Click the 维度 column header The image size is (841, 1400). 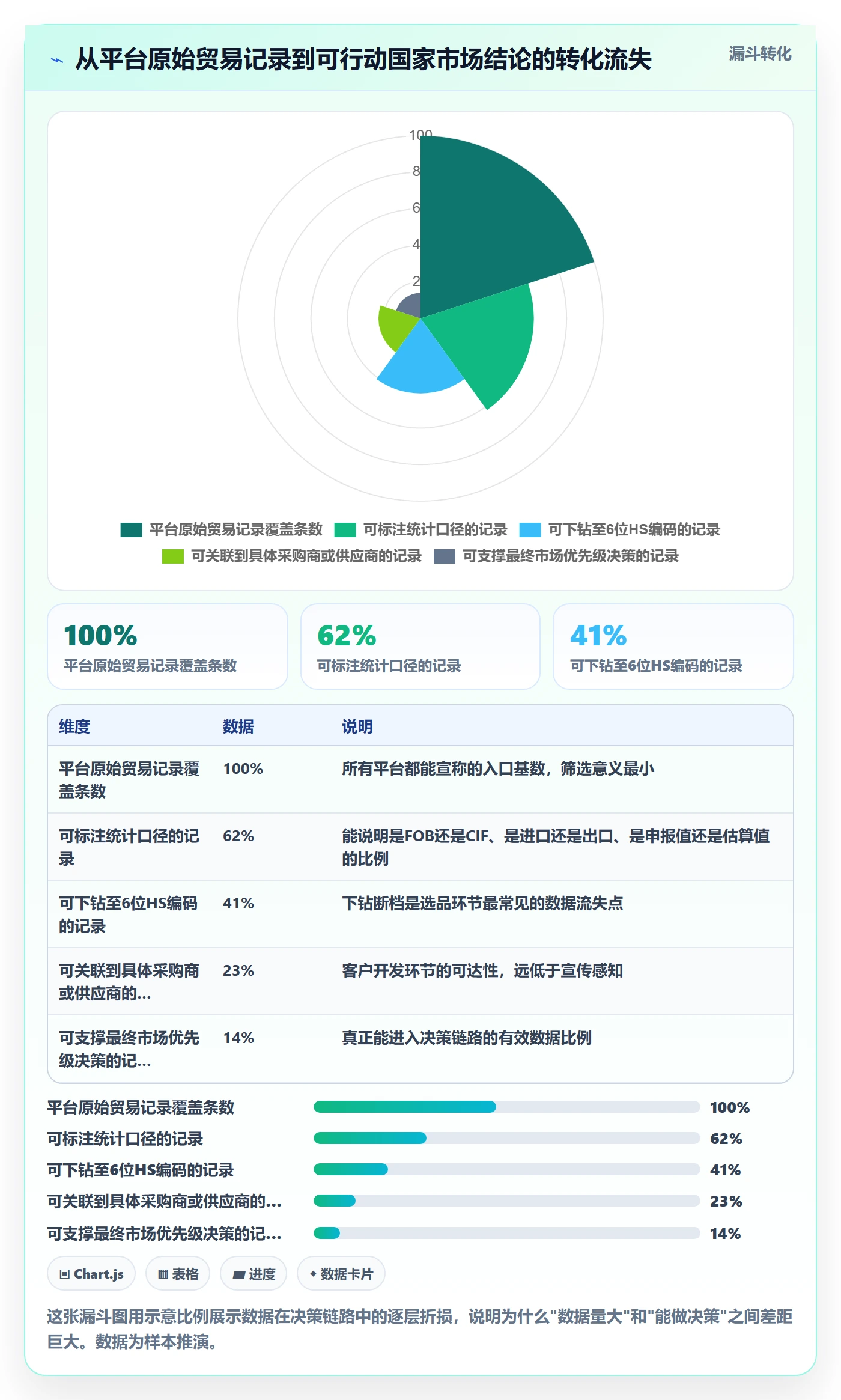[x=74, y=726]
